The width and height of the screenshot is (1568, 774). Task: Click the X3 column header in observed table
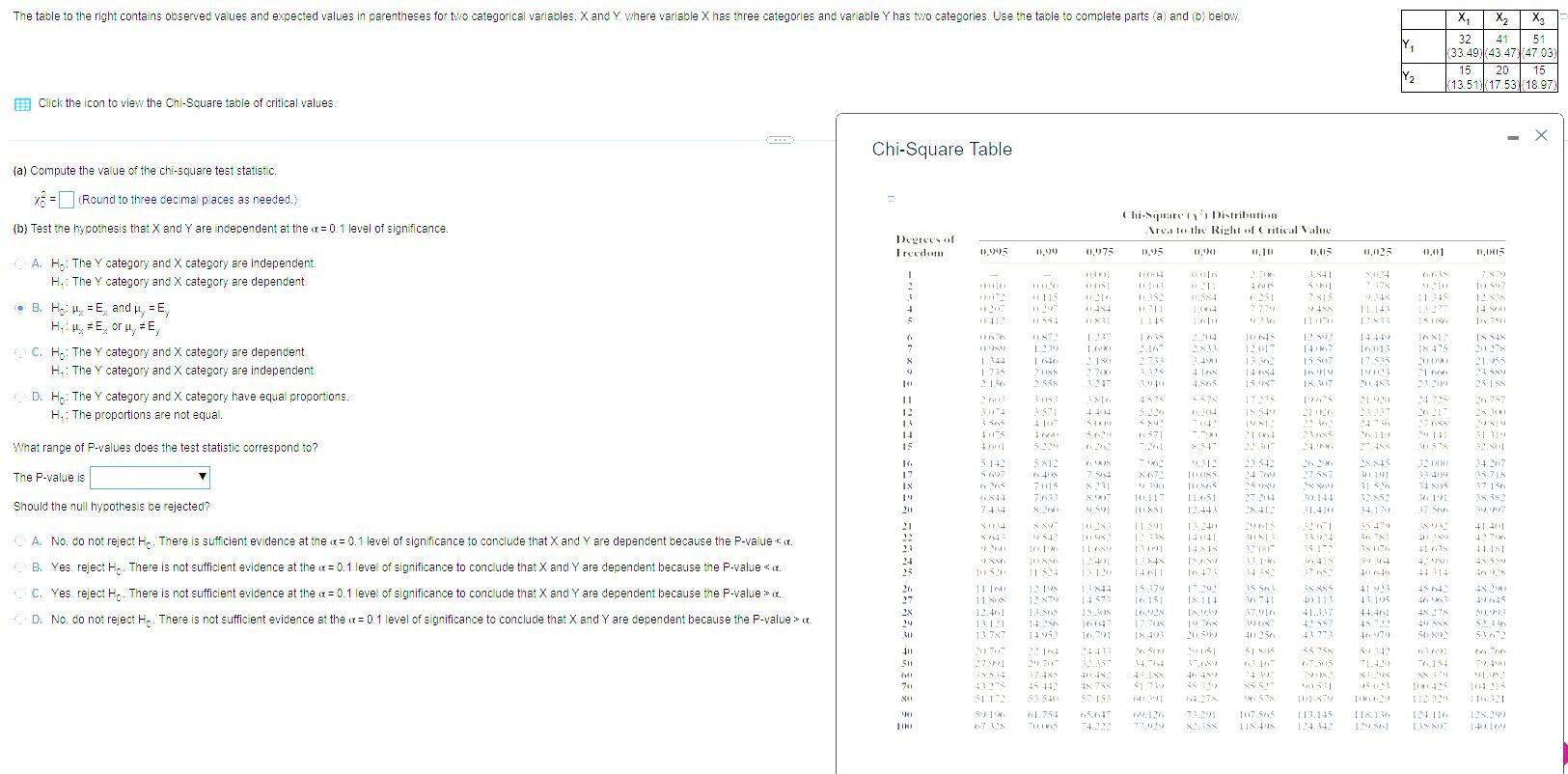tap(1539, 17)
